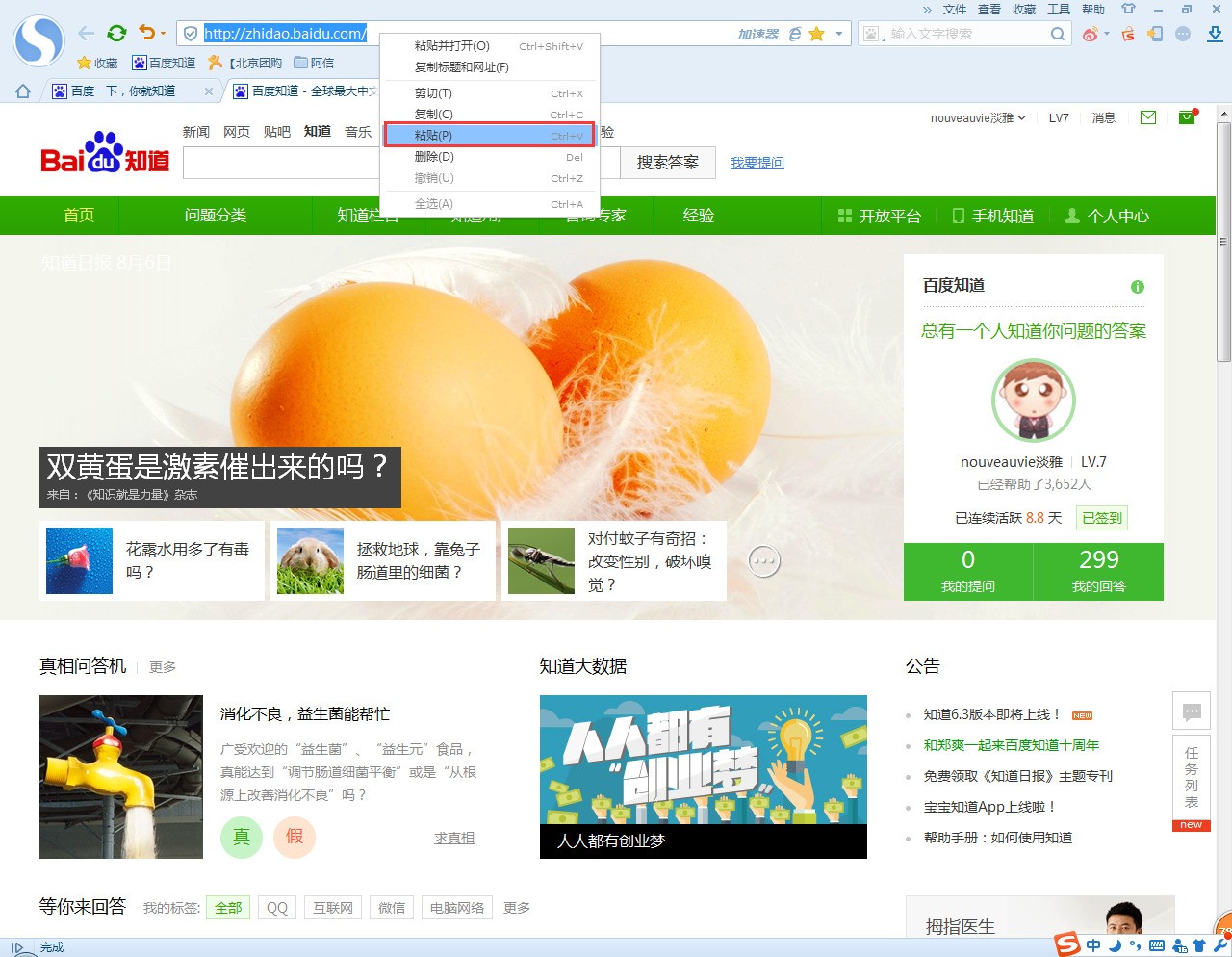The width and height of the screenshot is (1232, 957).
Task: Open the 【北京团购 bookmark
Action: (245, 63)
